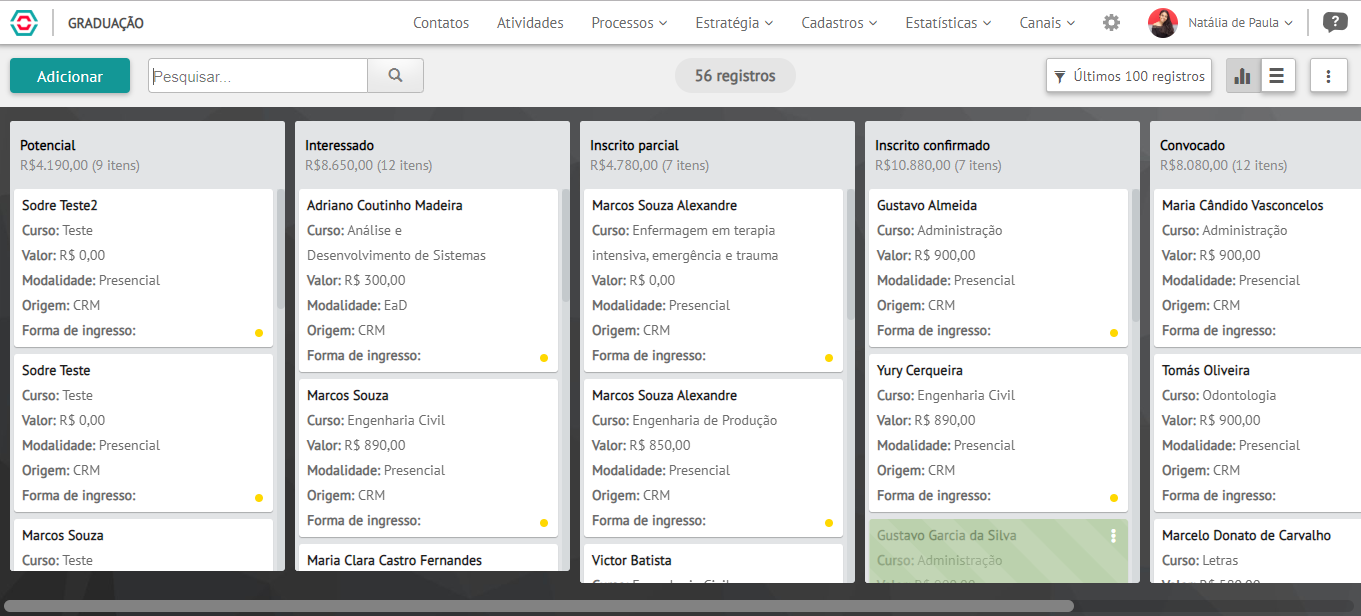Screen dimensions: 1361x616
Task: Open the Victor Batista card
Action: pos(713,563)
